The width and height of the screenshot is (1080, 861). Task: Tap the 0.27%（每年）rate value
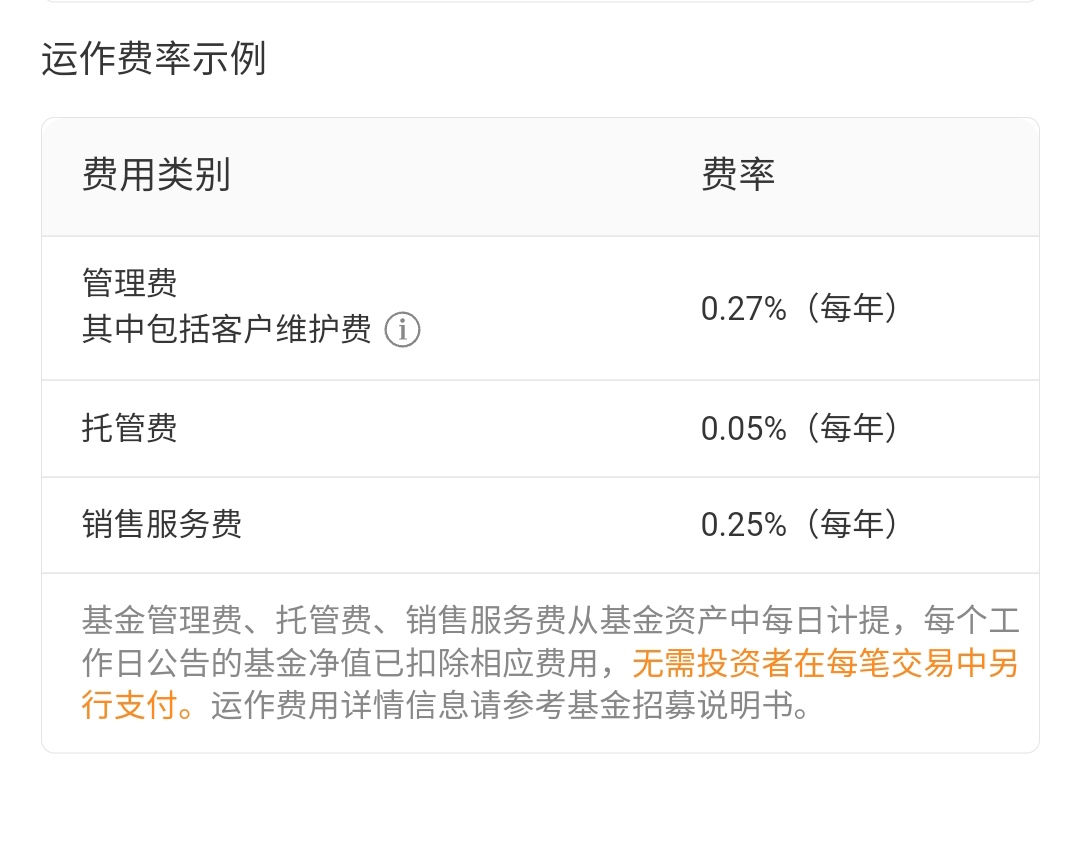click(799, 308)
